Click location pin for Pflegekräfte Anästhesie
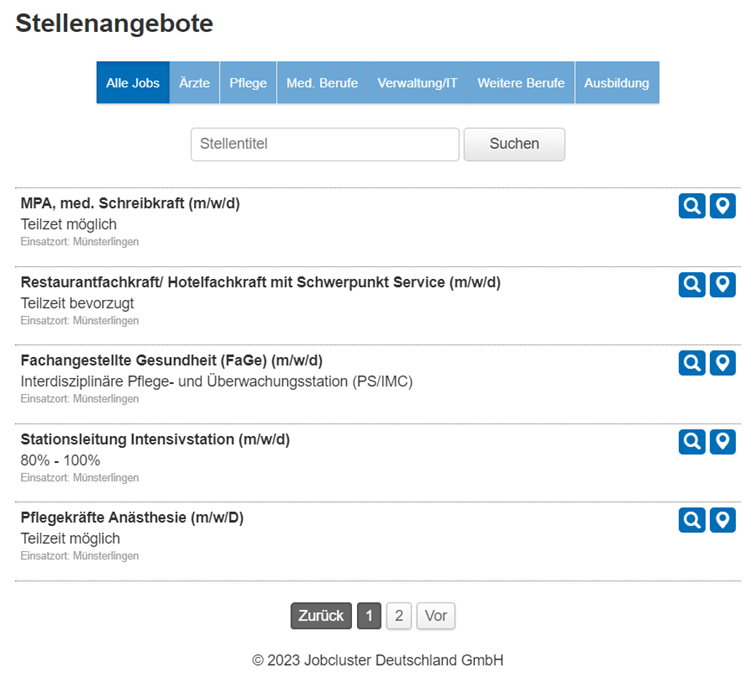756x678 pixels. [723, 520]
